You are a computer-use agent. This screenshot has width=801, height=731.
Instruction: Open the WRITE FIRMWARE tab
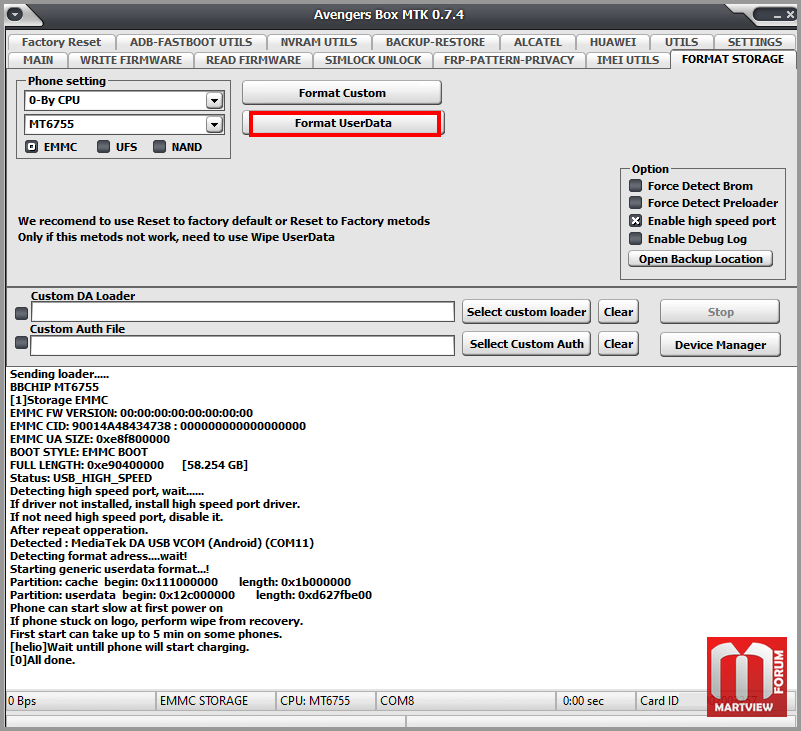pyautogui.click(x=131, y=60)
